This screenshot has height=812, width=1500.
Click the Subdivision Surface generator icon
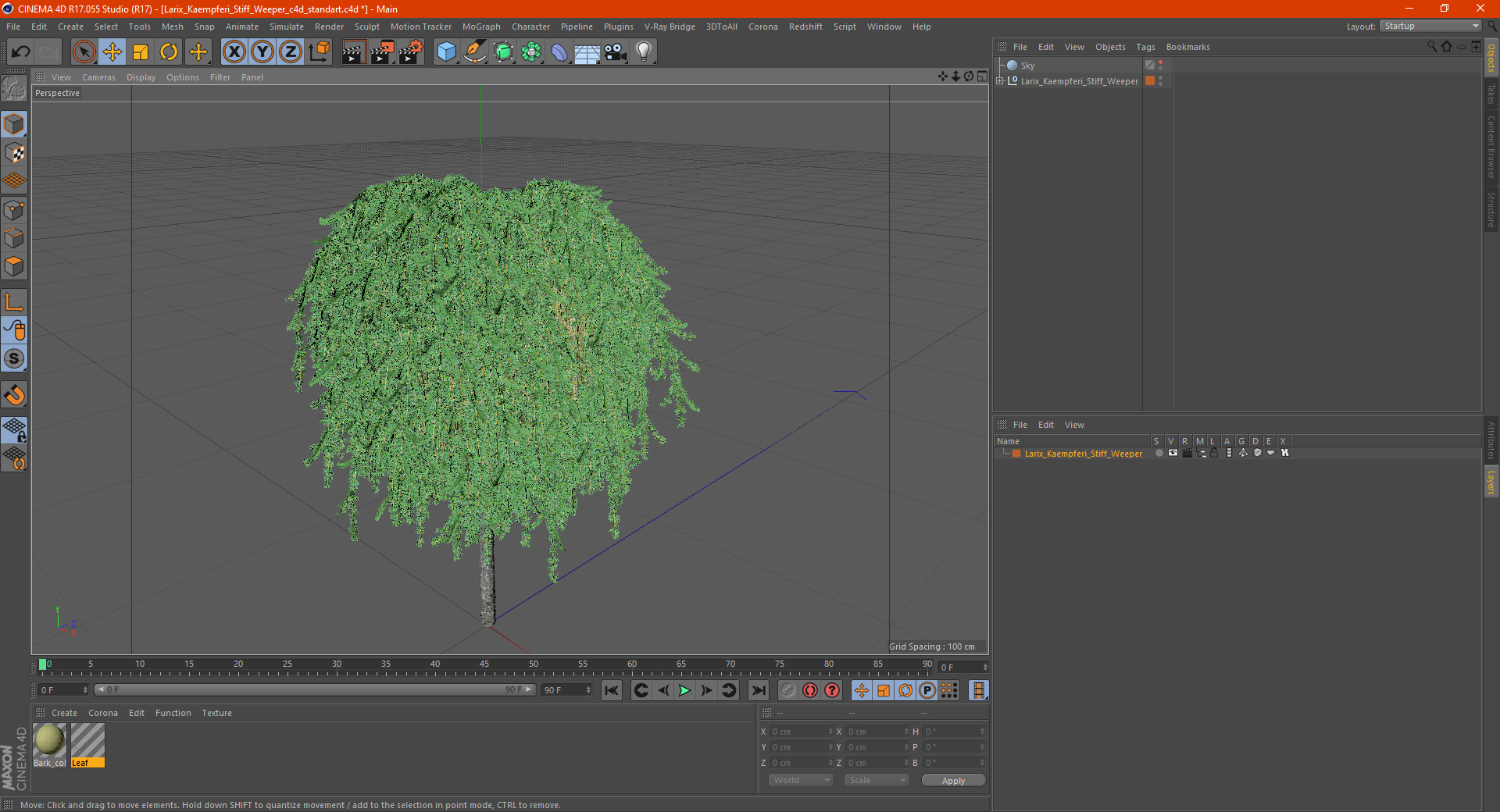pyautogui.click(x=503, y=52)
